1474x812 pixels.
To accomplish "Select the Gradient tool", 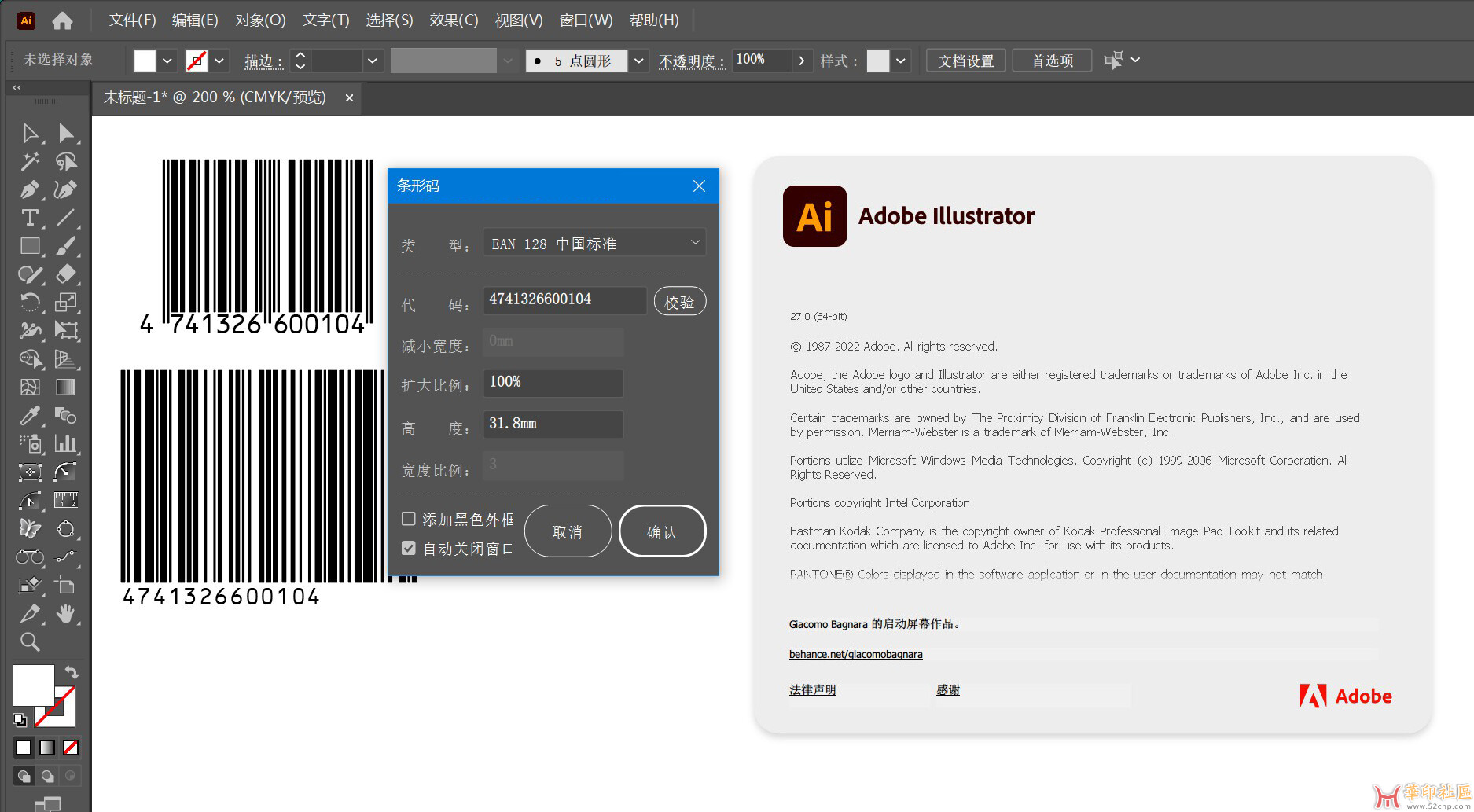I will pyautogui.click(x=66, y=387).
